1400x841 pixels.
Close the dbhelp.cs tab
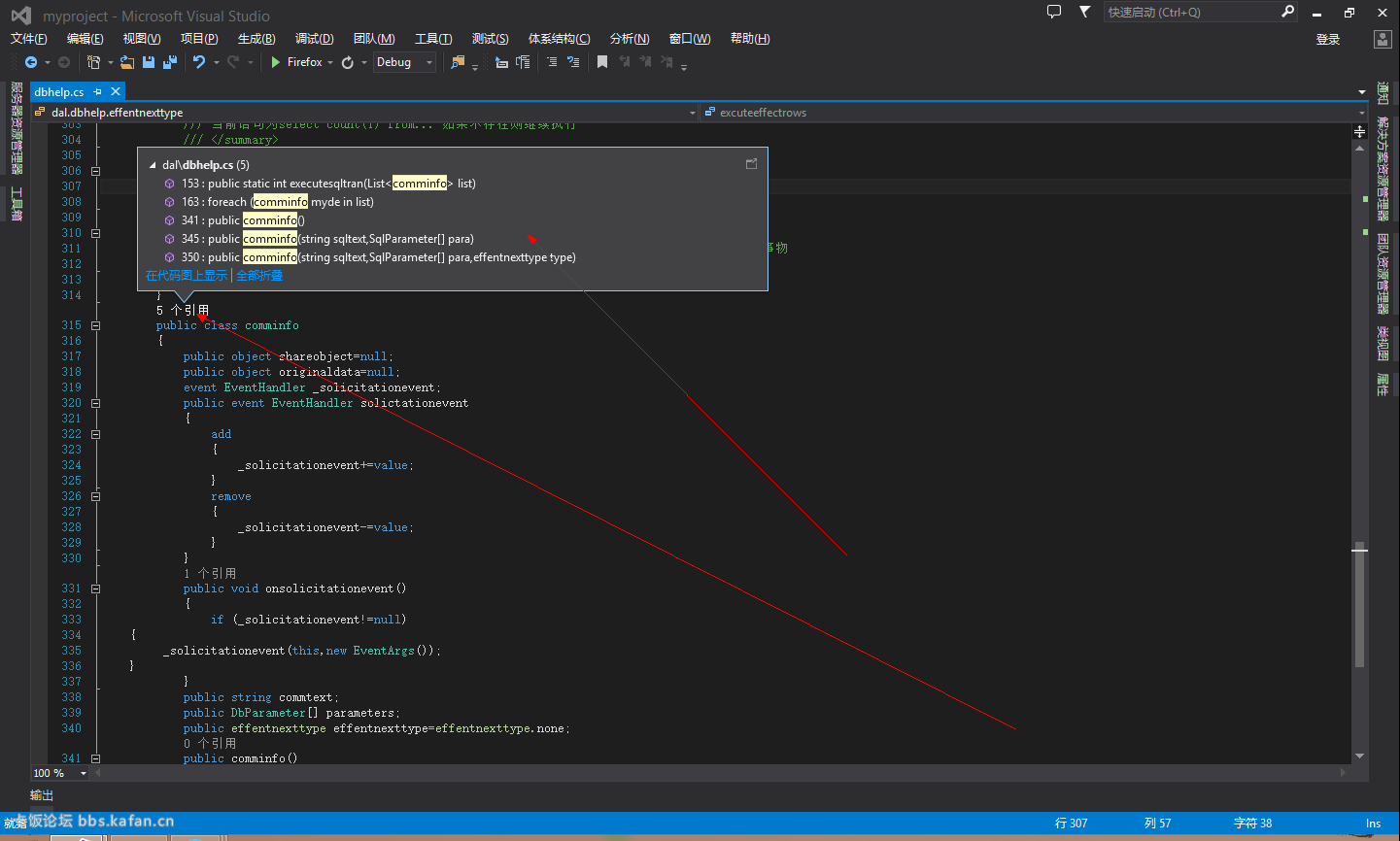click(x=116, y=91)
